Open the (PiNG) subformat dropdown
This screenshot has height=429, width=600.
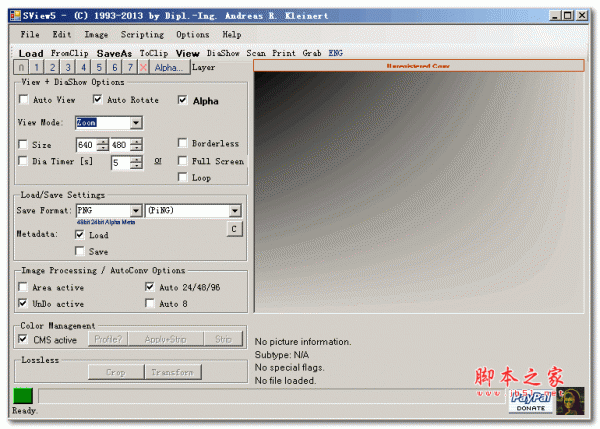235,211
